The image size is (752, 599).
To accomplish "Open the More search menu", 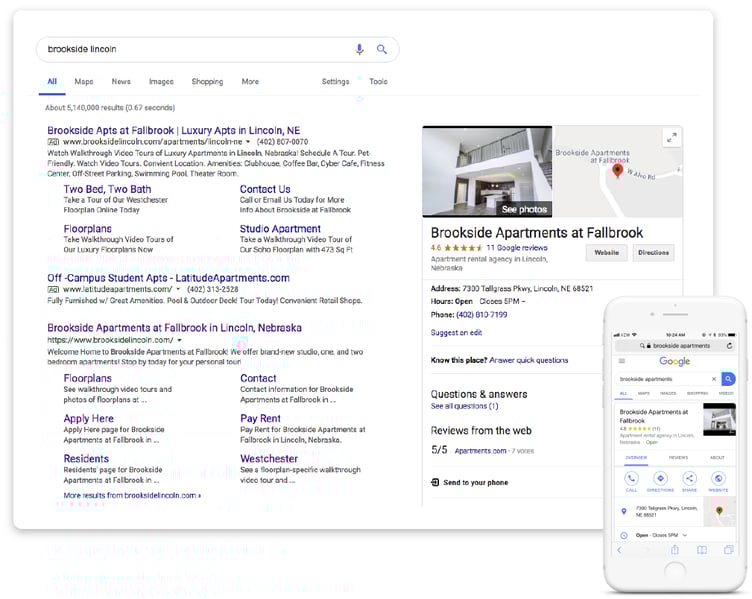I will point(250,82).
